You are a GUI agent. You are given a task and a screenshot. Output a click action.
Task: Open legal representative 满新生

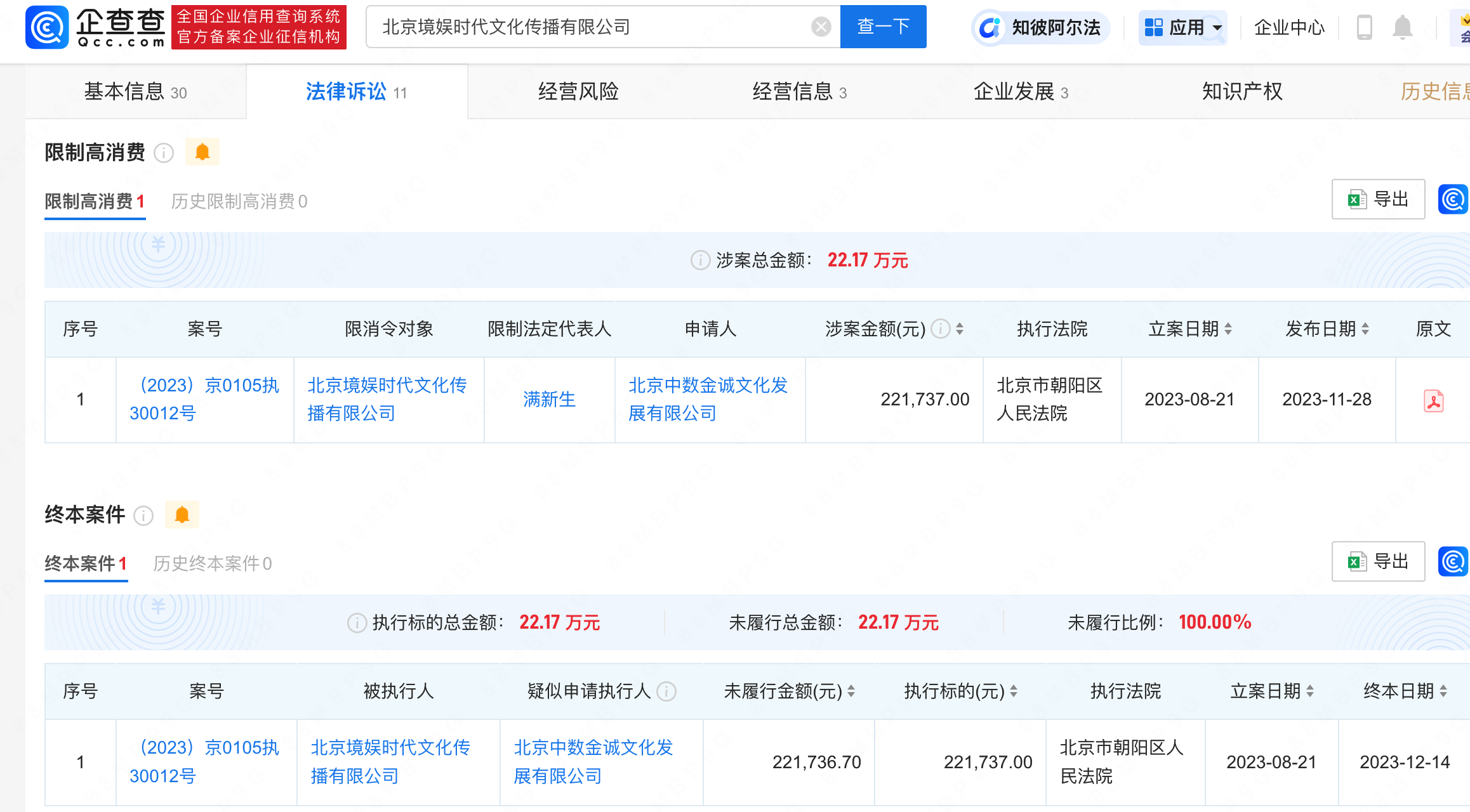[x=549, y=399]
